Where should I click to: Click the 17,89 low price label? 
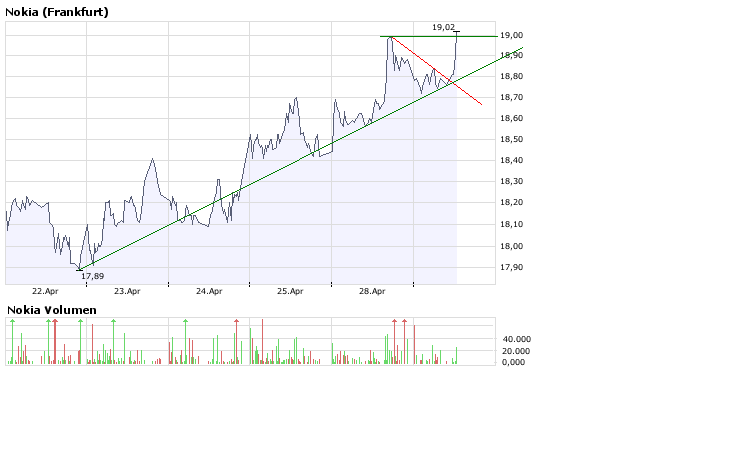click(92, 276)
